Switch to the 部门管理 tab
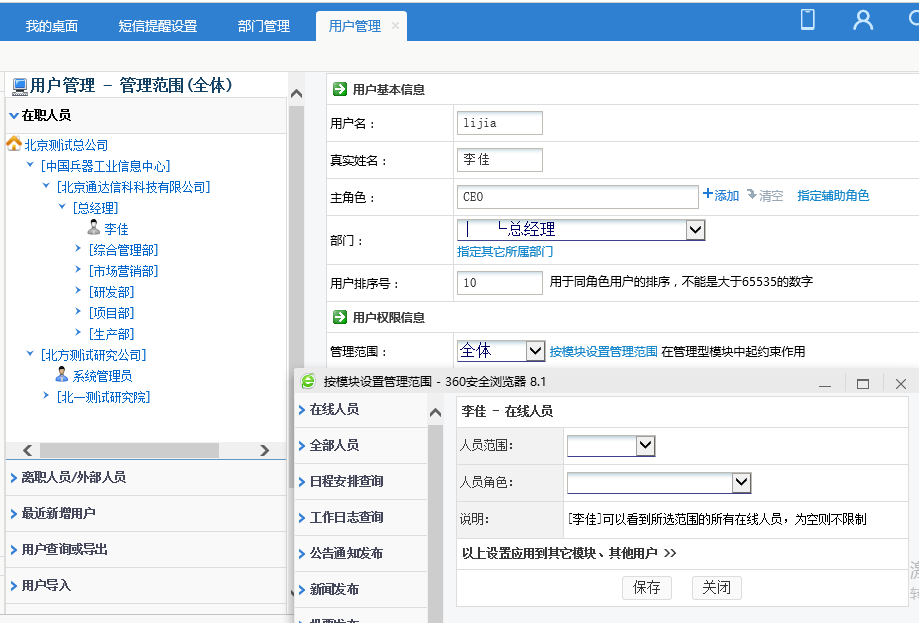The image size is (919, 623). pyautogui.click(x=264, y=26)
